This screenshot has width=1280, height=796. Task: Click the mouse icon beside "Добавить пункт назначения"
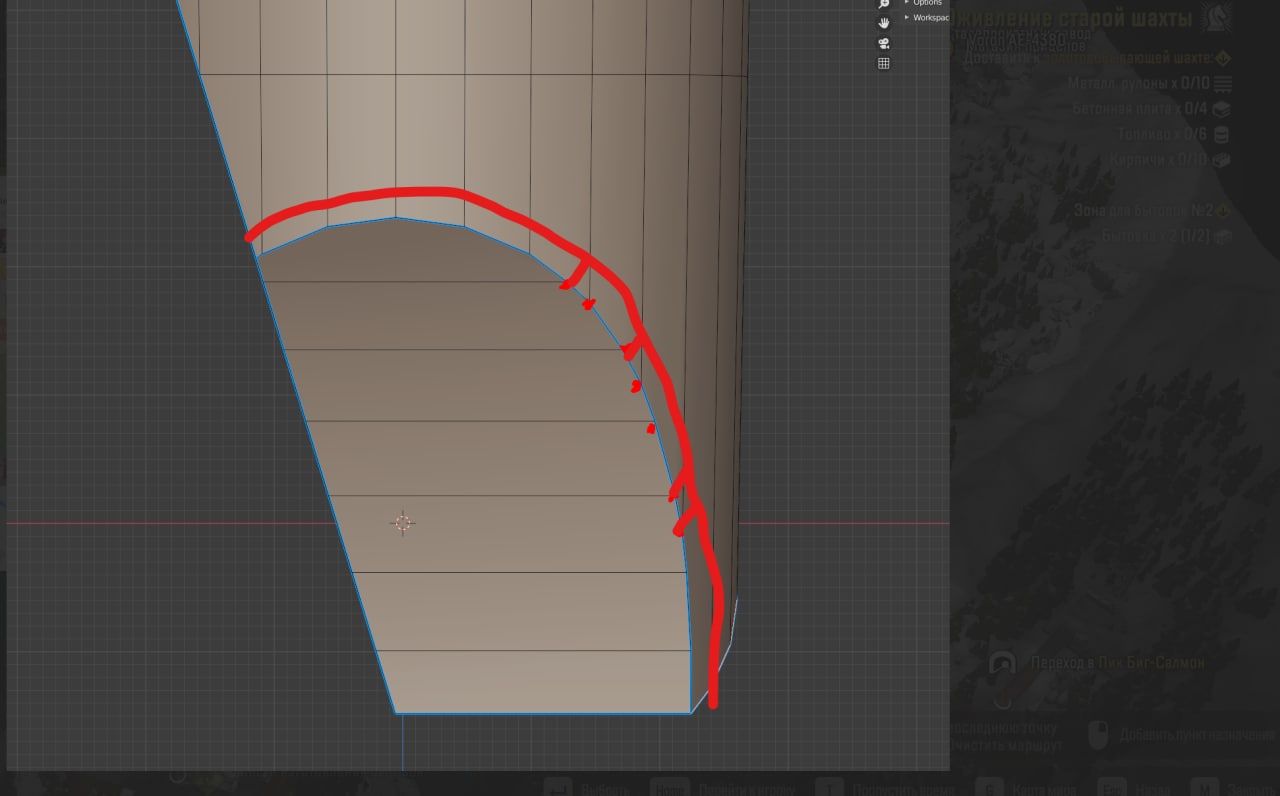tap(1098, 735)
